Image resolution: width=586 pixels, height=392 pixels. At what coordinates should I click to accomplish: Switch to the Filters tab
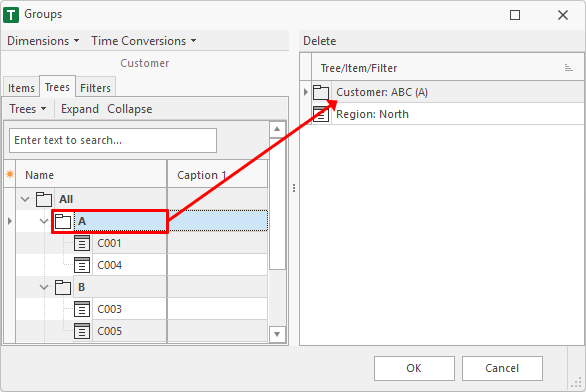pos(95,88)
